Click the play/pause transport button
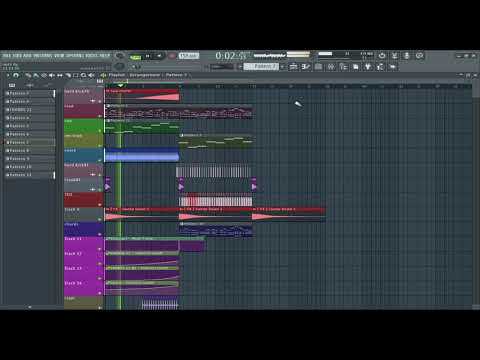This screenshot has height=360, width=480. click(x=147, y=56)
